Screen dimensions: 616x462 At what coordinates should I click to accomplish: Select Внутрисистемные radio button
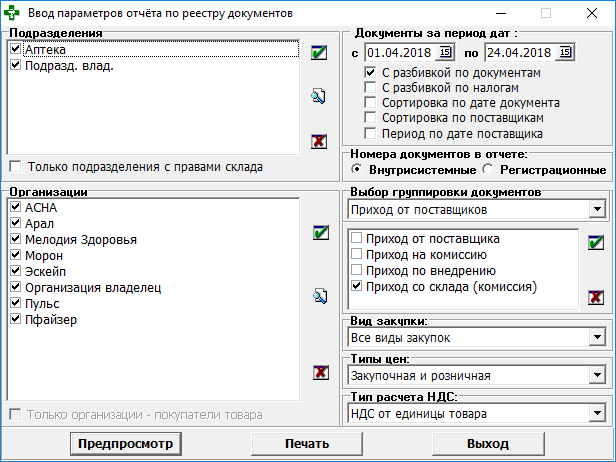(357, 169)
